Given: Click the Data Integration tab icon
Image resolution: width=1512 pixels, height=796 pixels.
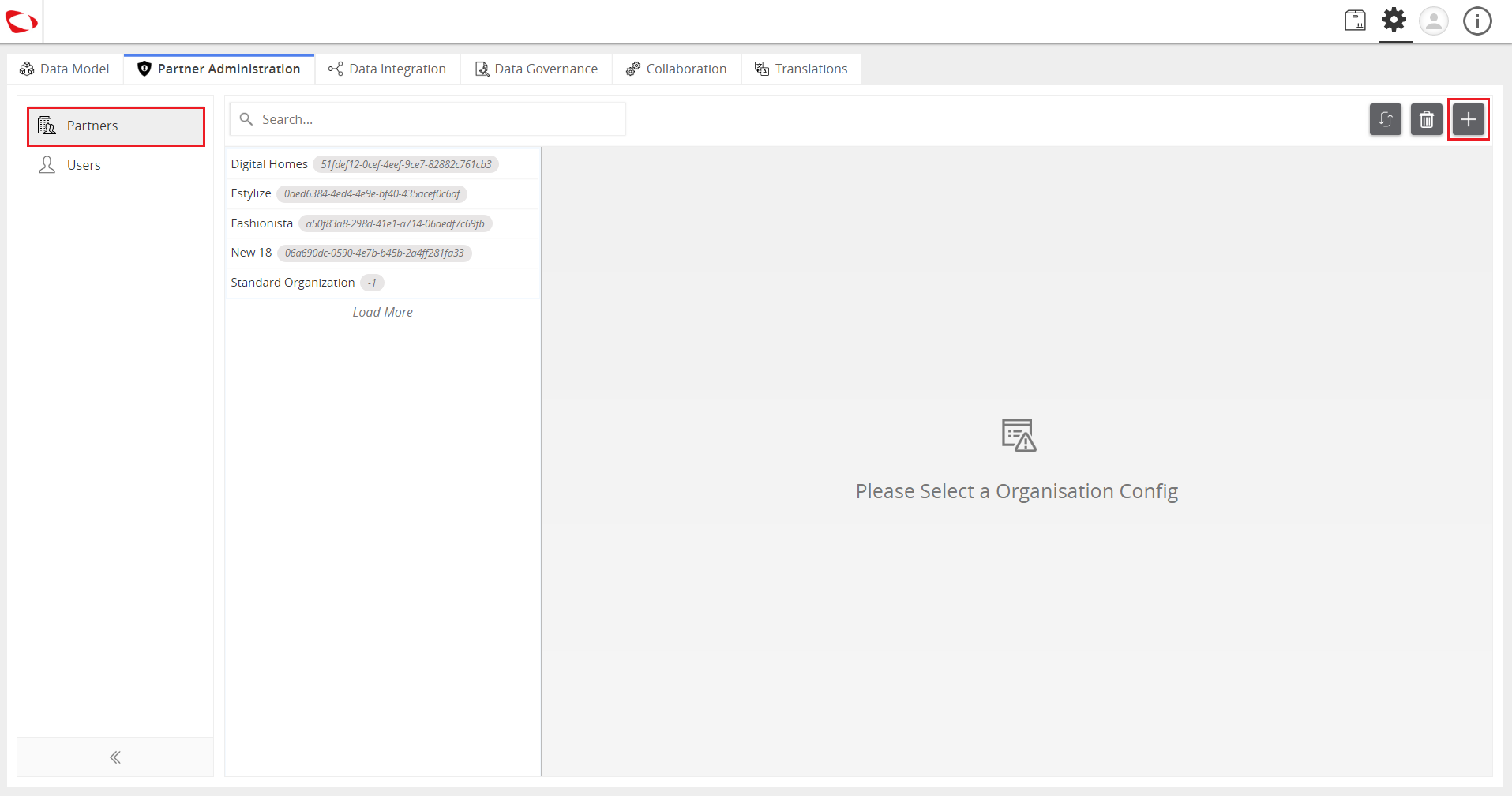Looking at the screenshot, I should [336, 69].
